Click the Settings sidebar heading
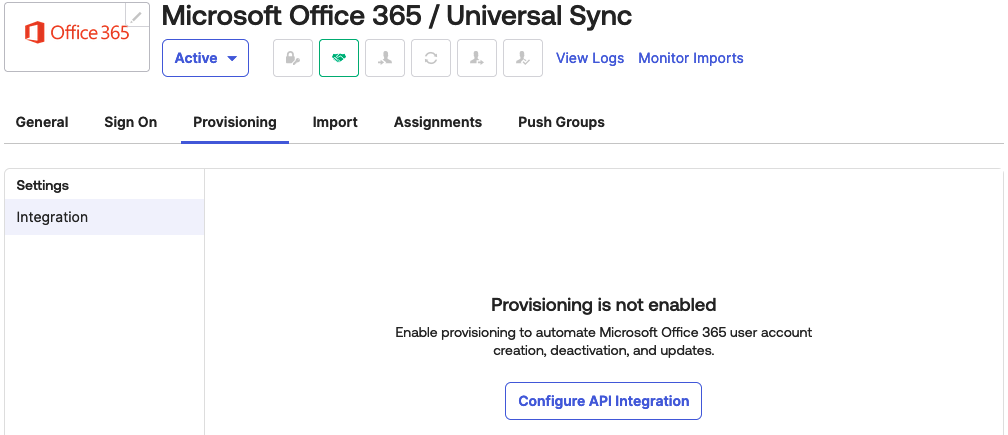The image size is (1008, 435). [x=42, y=186]
